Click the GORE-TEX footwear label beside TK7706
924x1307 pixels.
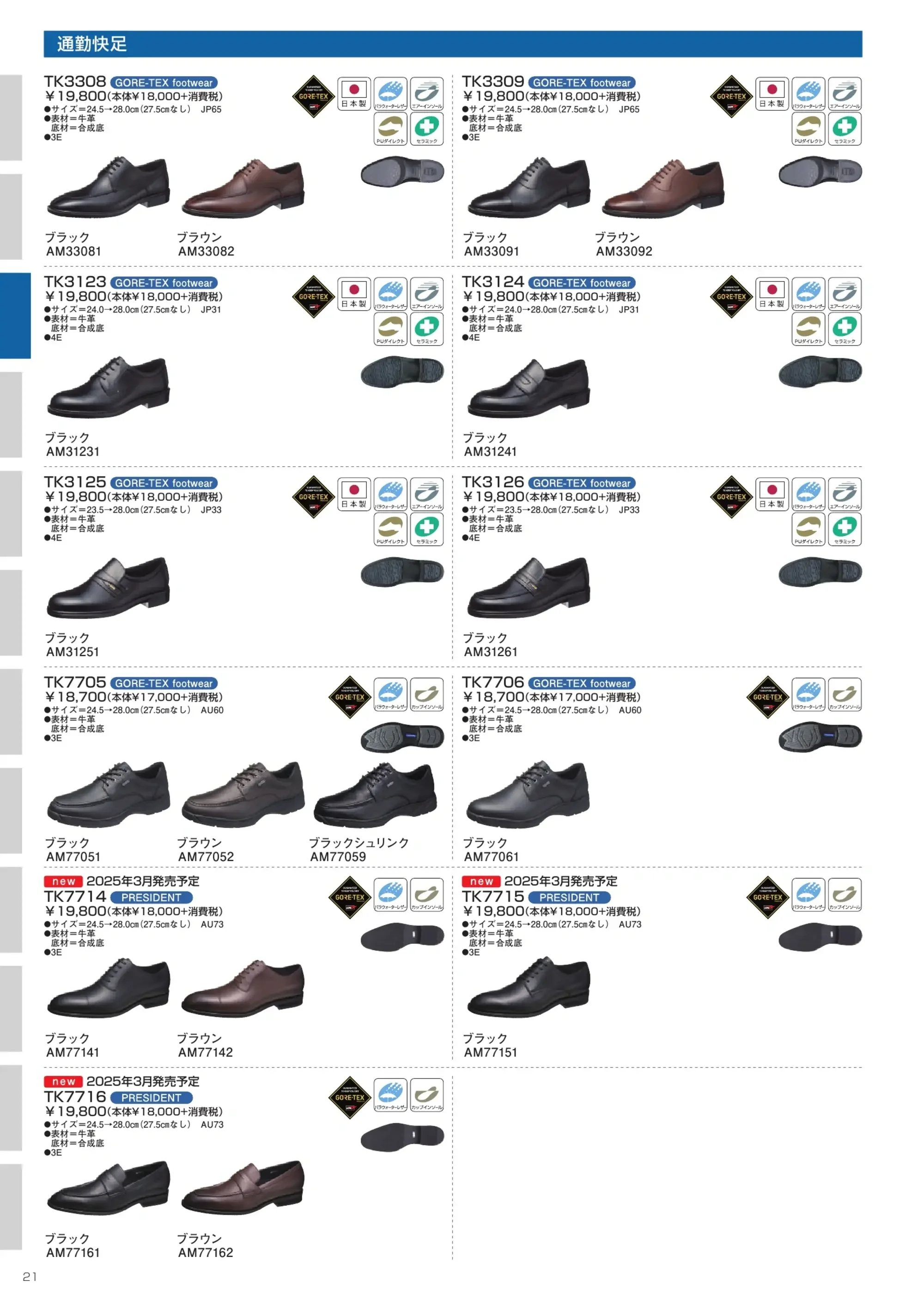[x=582, y=684]
